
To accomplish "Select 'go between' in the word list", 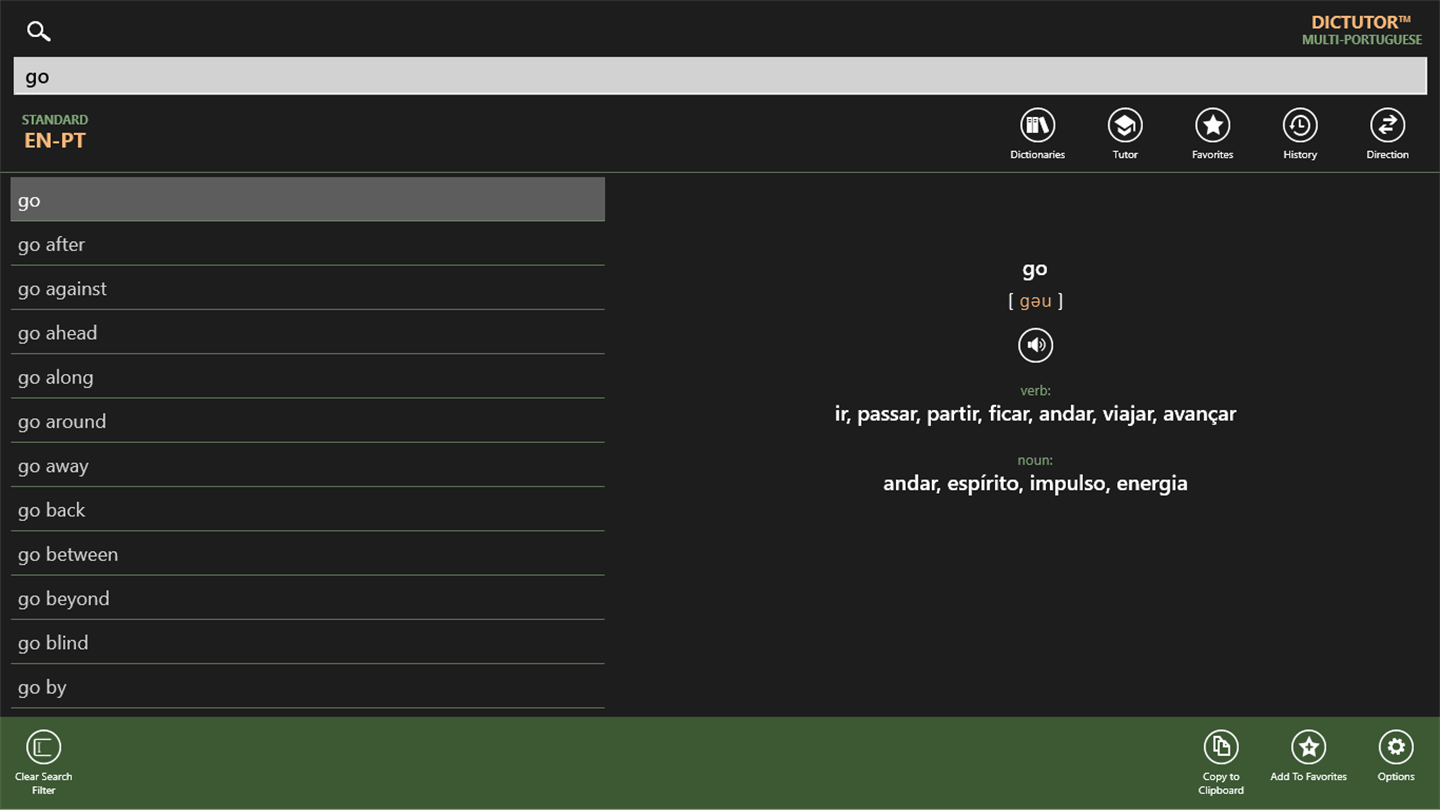I will pyautogui.click(x=308, y=554).
